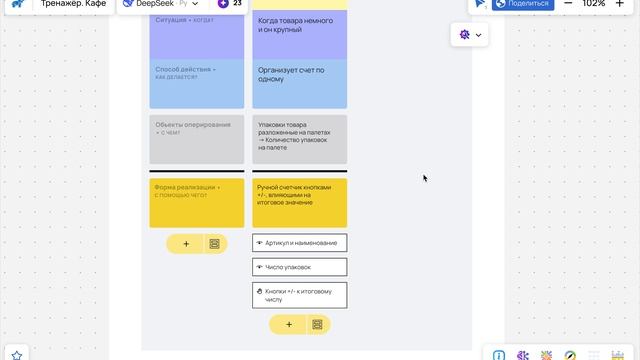
Task: Click the faded gray grid icon in bottom toolbar
Action: [x=594, y=355]
